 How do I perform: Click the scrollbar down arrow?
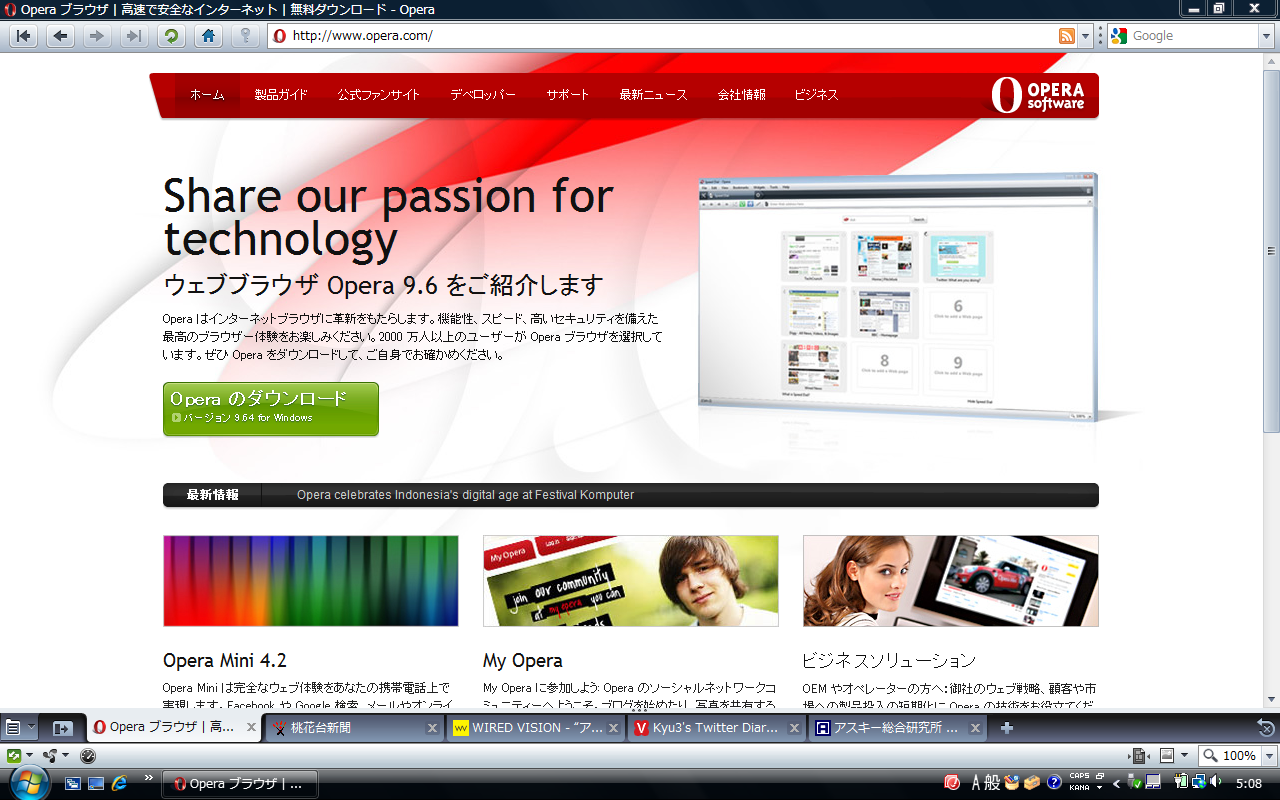tap(1271, 700)
